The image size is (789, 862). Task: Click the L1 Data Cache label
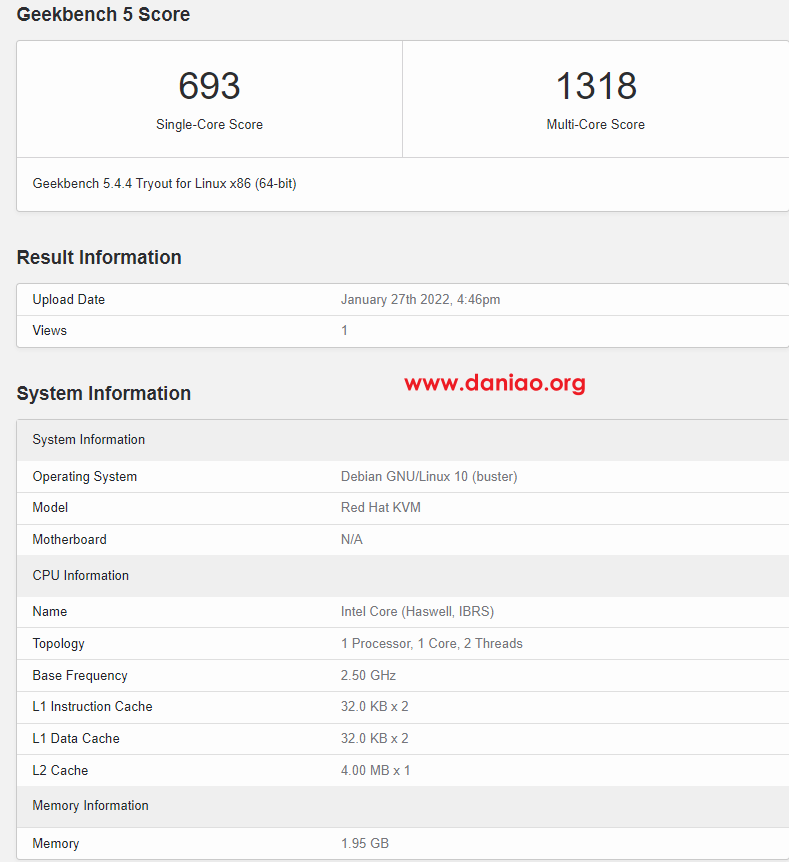click(76, 738)
